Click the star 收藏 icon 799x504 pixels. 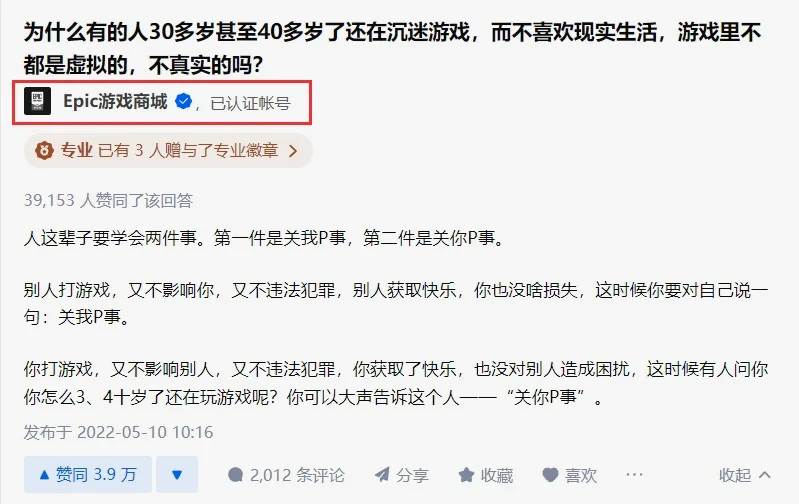pyautogui.click(x=466, y=475)
